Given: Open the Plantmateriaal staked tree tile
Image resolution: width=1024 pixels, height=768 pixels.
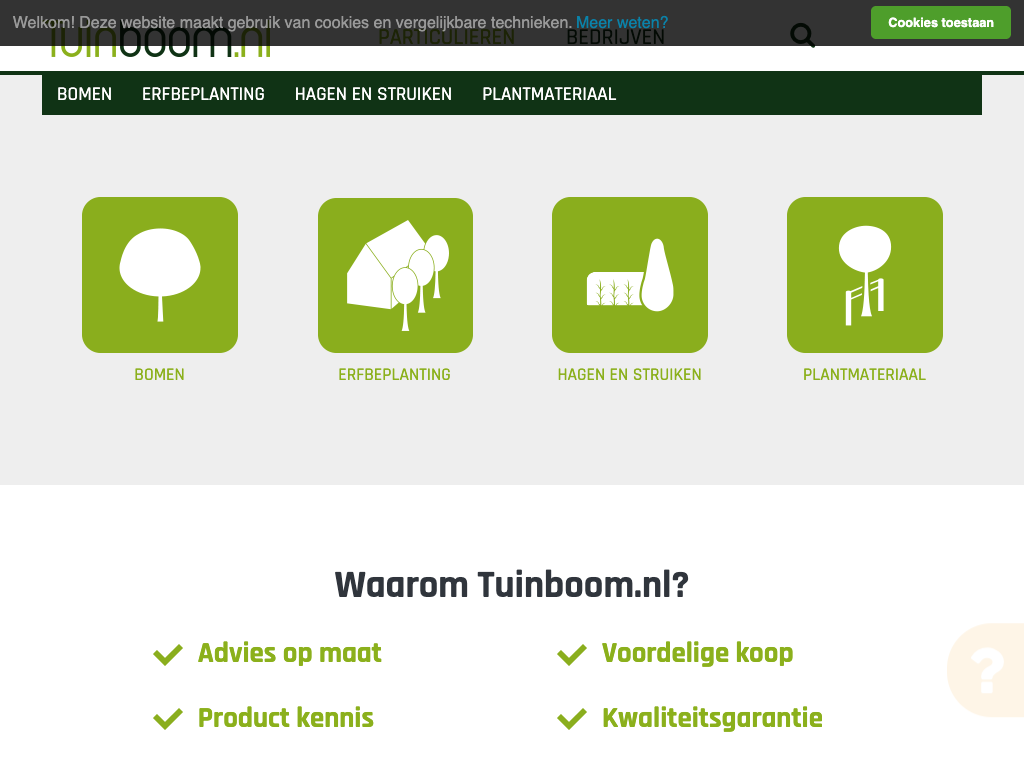Looking at the screenshot, I should 865,275.
